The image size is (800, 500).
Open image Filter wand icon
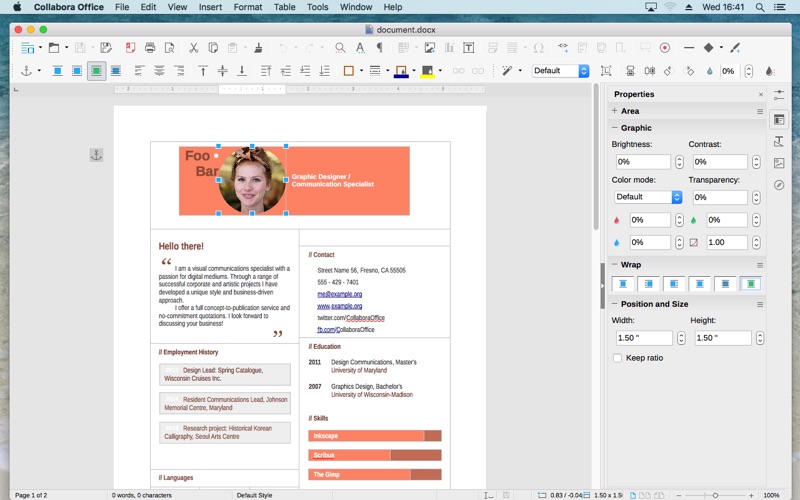tap(507, 71)
